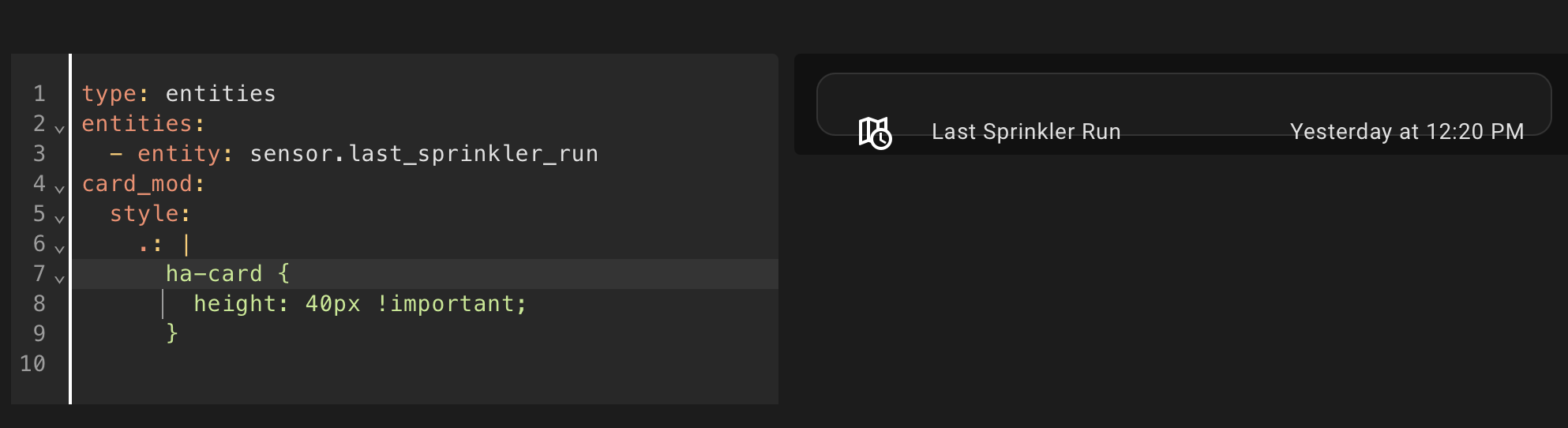This screenshot has height=428, width=1568.
Task: Click line number 1 in the gutter
Action: 39,94
